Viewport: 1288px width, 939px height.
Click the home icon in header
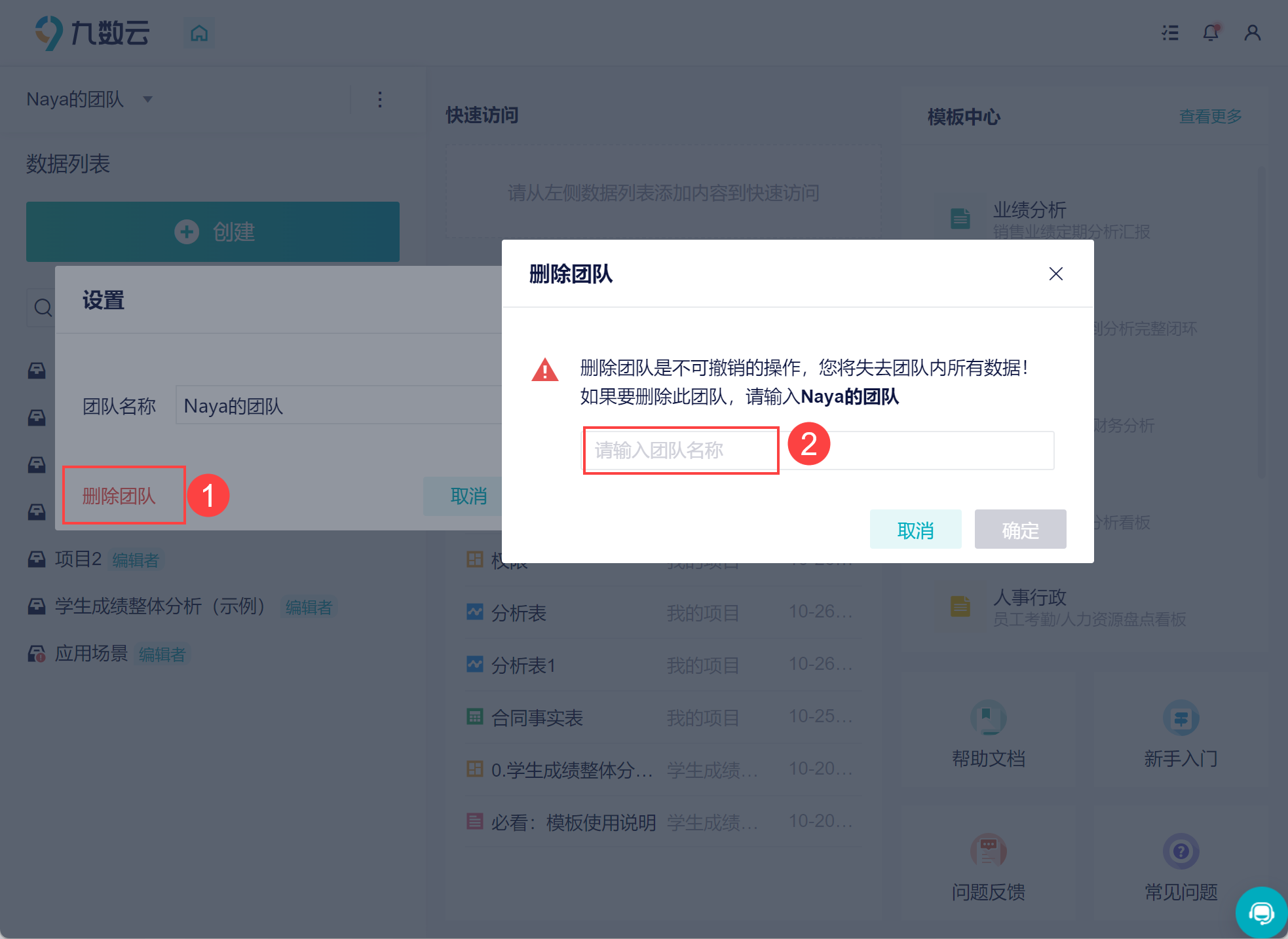click(199, 33)
